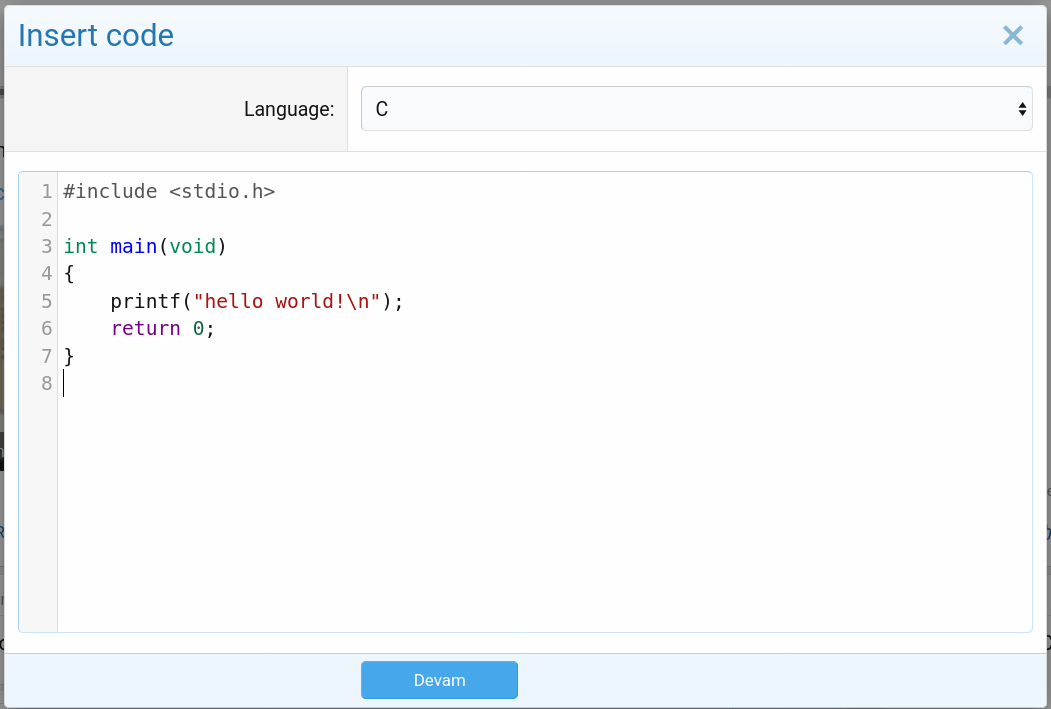
Task: Click the void keyword in parentheses
Action: (x=192, y=246)
